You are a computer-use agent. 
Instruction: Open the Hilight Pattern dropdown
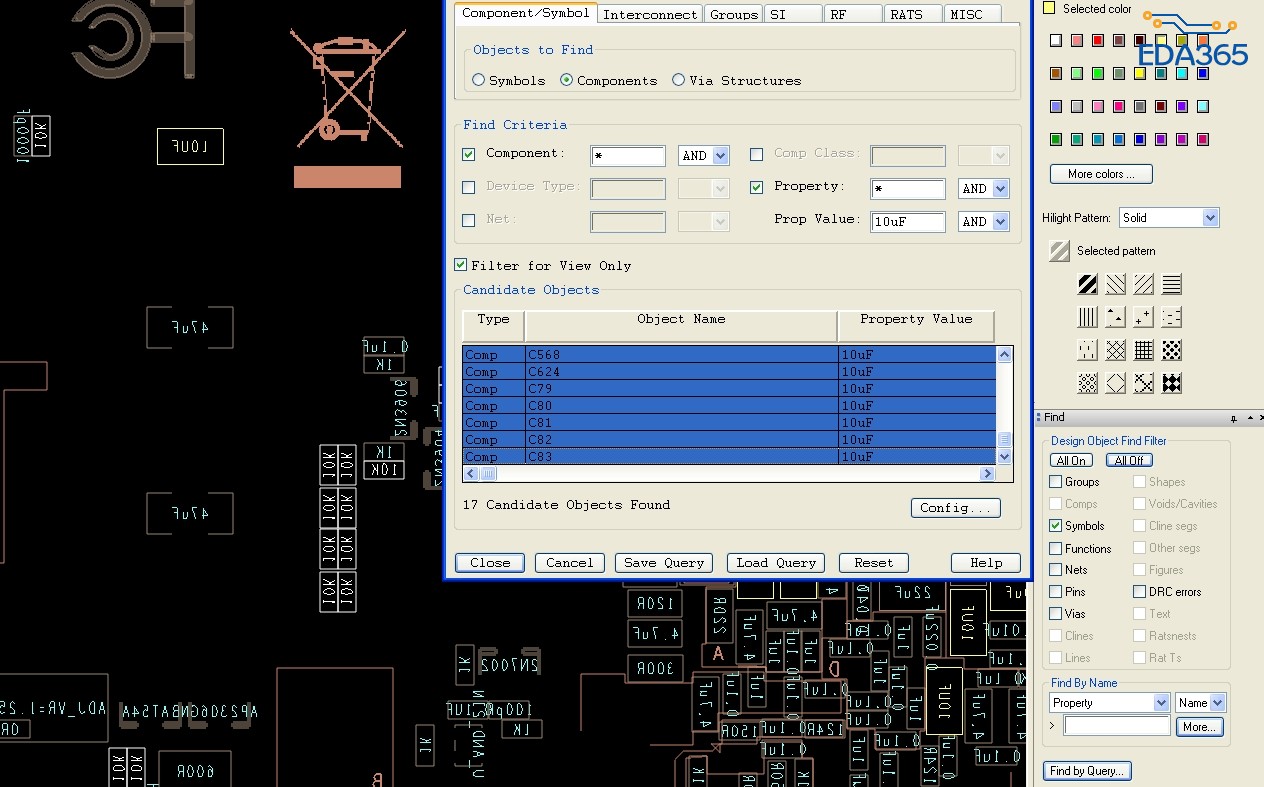point(1210,218)
